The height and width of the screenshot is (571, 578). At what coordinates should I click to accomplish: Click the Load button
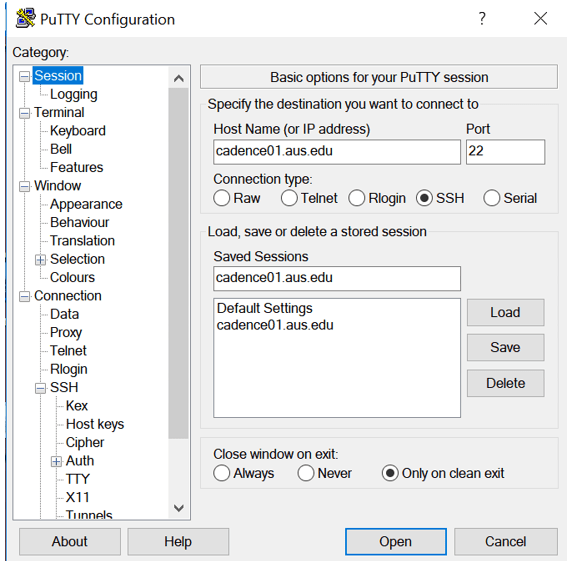pyautogui.click(x=505, y=312)
